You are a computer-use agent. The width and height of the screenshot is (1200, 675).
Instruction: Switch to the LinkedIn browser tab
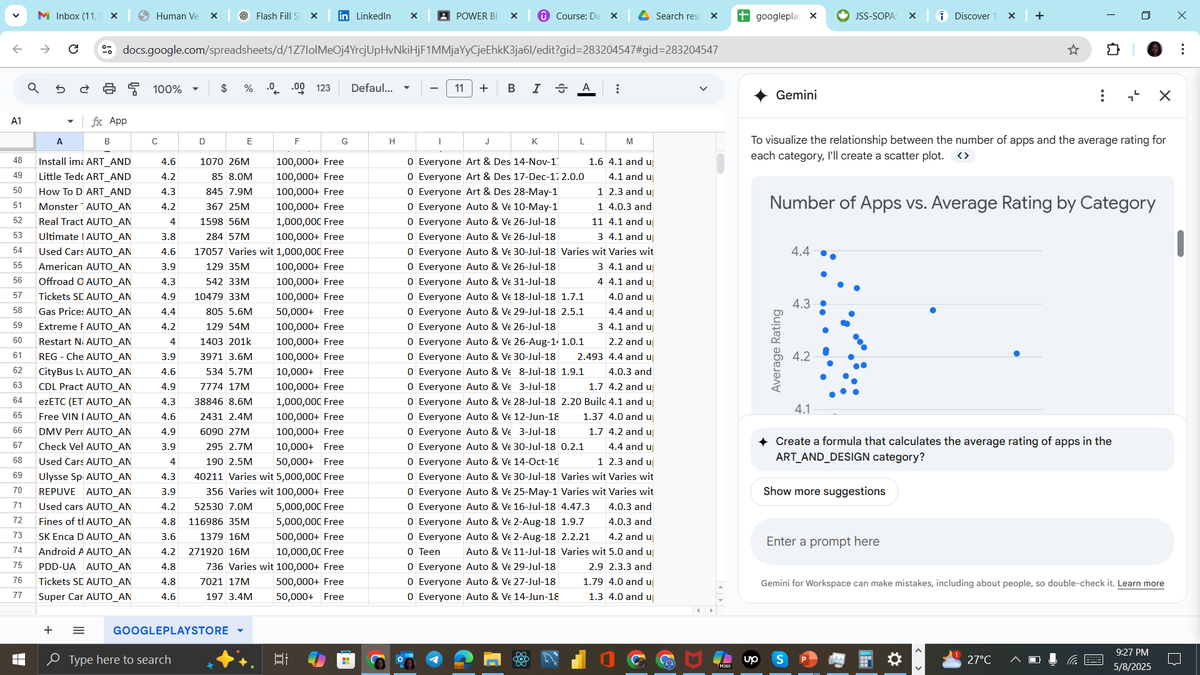tap(376, 16)
